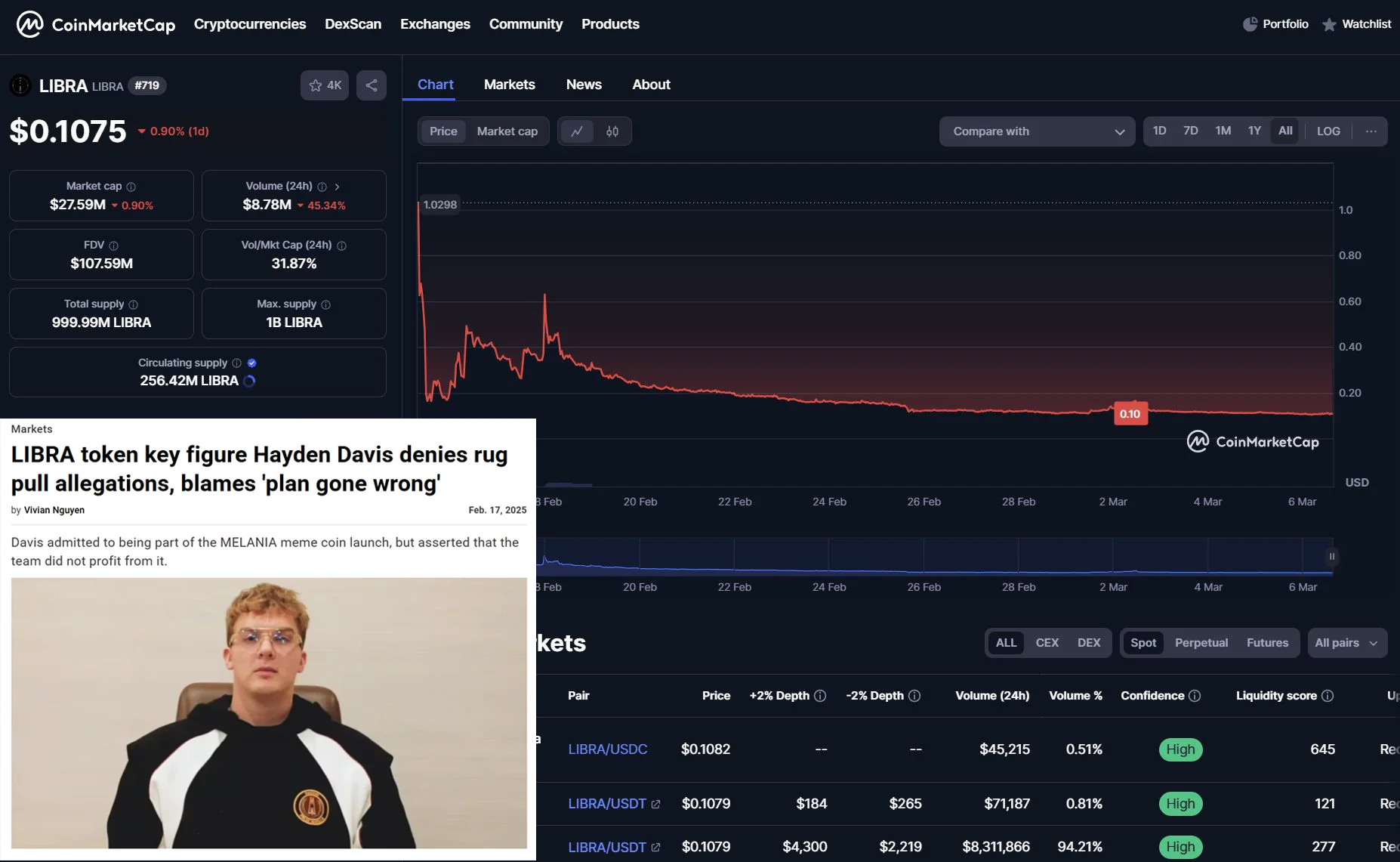Click the 1D timeframe selector
The height and width of the screenshot is (862, 1400).
[x=1160, y=131]
